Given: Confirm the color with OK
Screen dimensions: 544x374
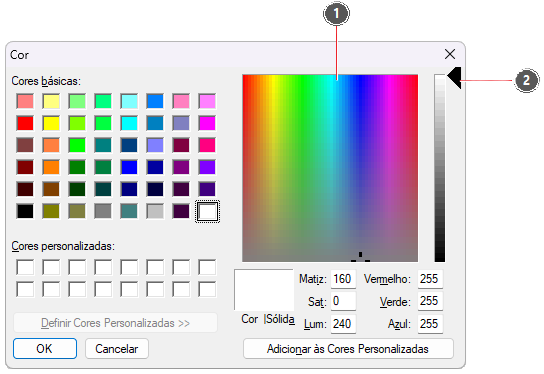Looking at the screenshot, I should pyautogui.click(x=45, y=348).
